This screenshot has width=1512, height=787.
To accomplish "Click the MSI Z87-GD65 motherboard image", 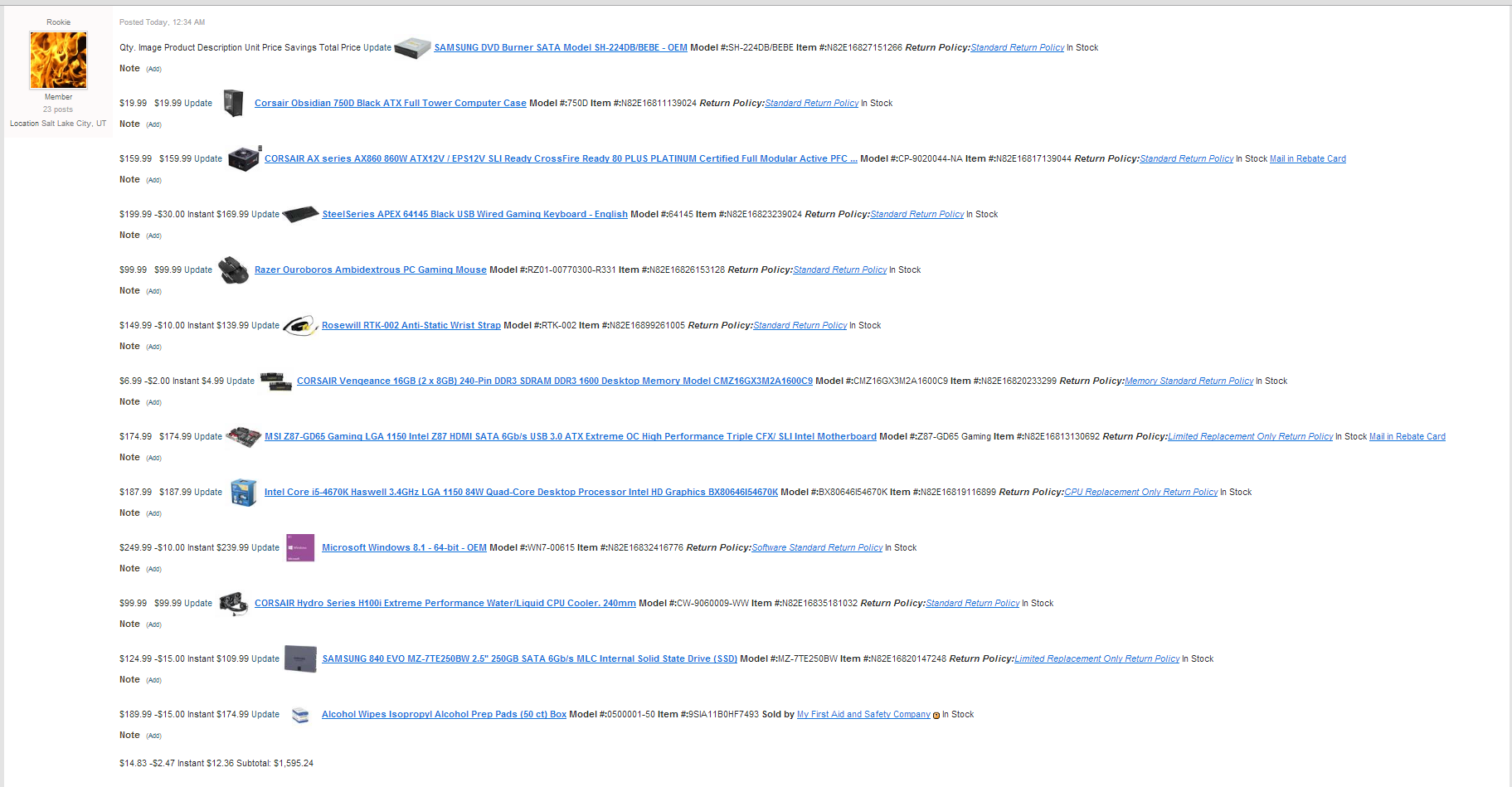I will click(x=244, y=436).
